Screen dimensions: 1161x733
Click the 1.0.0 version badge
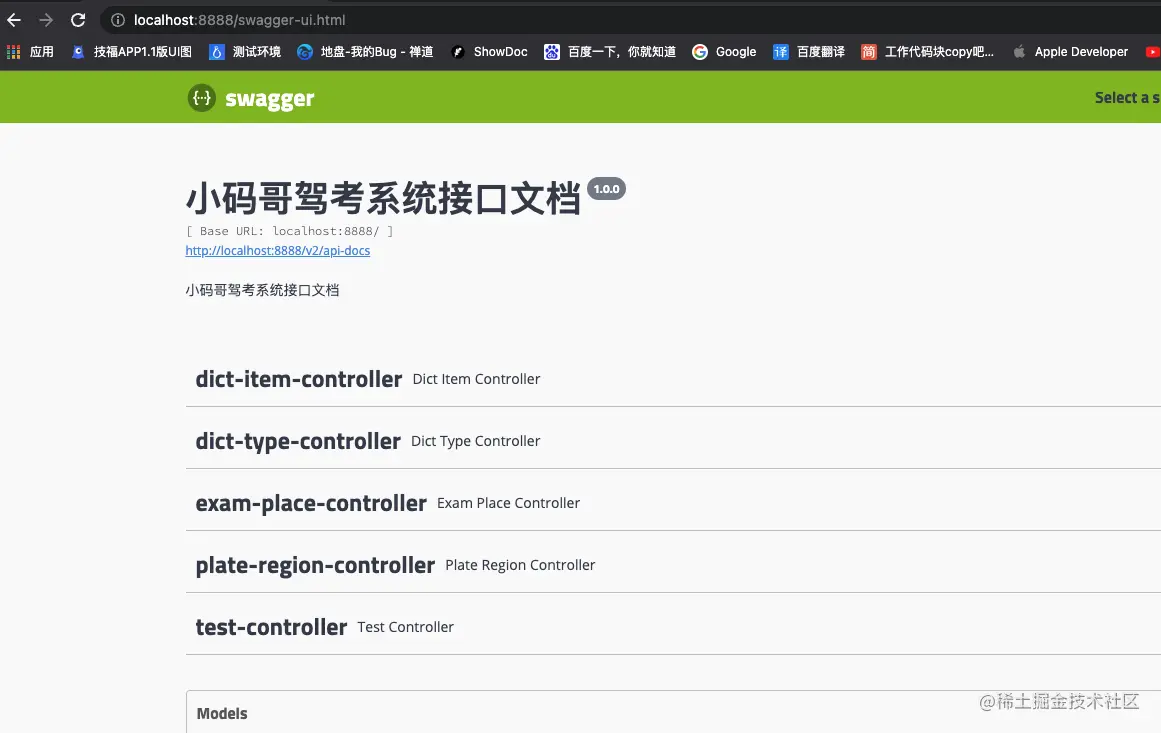(606, 189)
